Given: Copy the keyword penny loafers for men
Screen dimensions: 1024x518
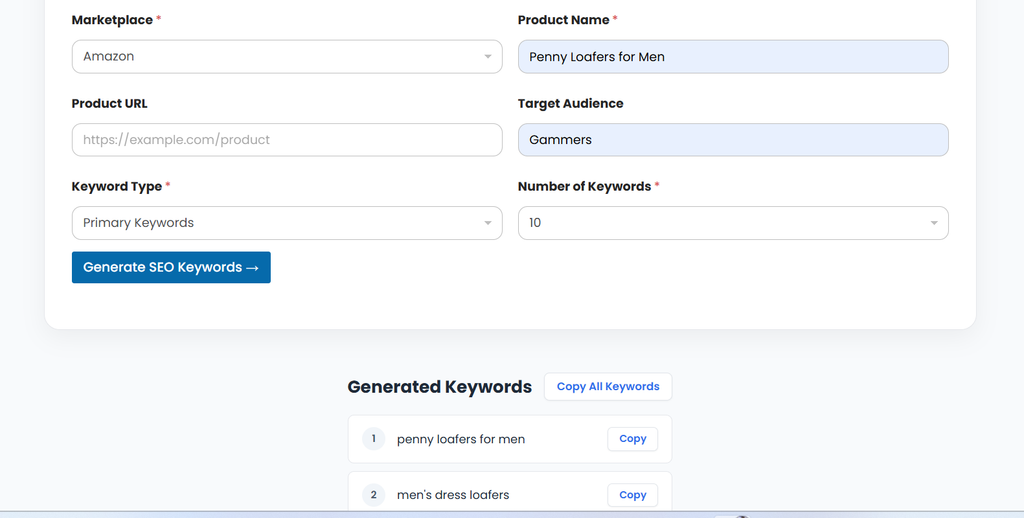Looking at the screenshot, I should (x=632, y=439).
